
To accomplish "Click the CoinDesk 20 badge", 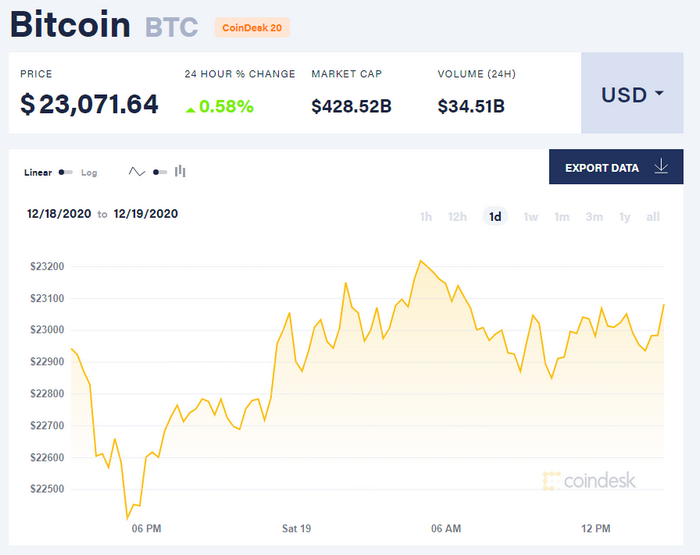I will coord(252,27).
